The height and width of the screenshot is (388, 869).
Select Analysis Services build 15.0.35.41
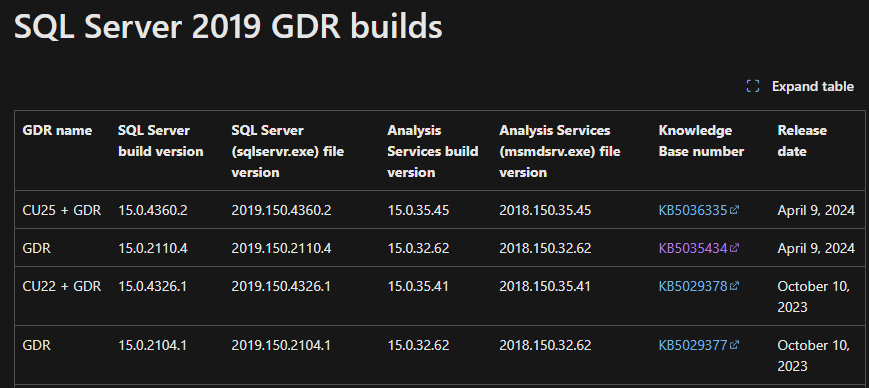418,287
